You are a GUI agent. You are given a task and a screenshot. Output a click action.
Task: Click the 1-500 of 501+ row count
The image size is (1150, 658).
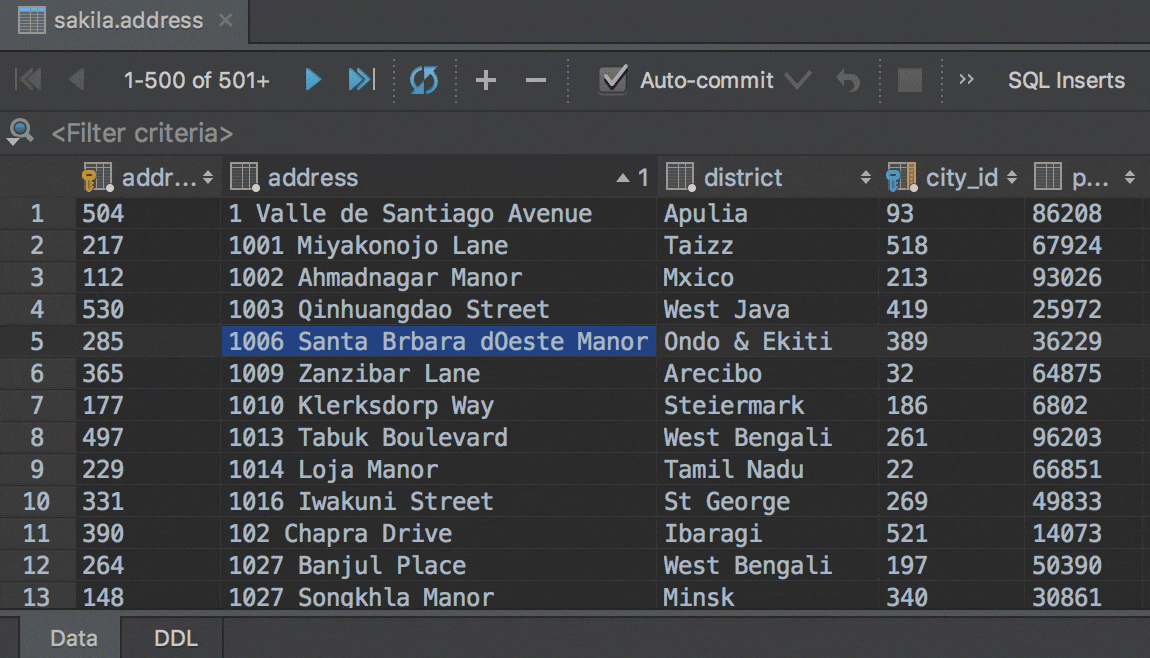(x=197, y=80)
